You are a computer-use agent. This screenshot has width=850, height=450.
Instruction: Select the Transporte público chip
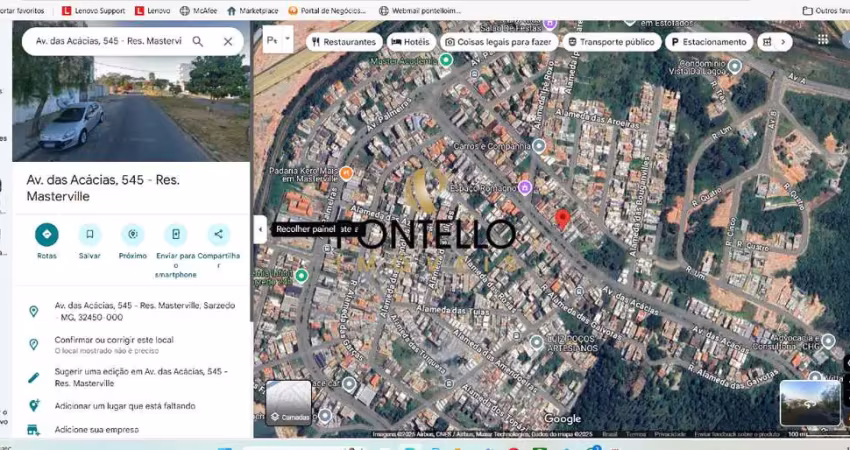[x=611, y=42]
